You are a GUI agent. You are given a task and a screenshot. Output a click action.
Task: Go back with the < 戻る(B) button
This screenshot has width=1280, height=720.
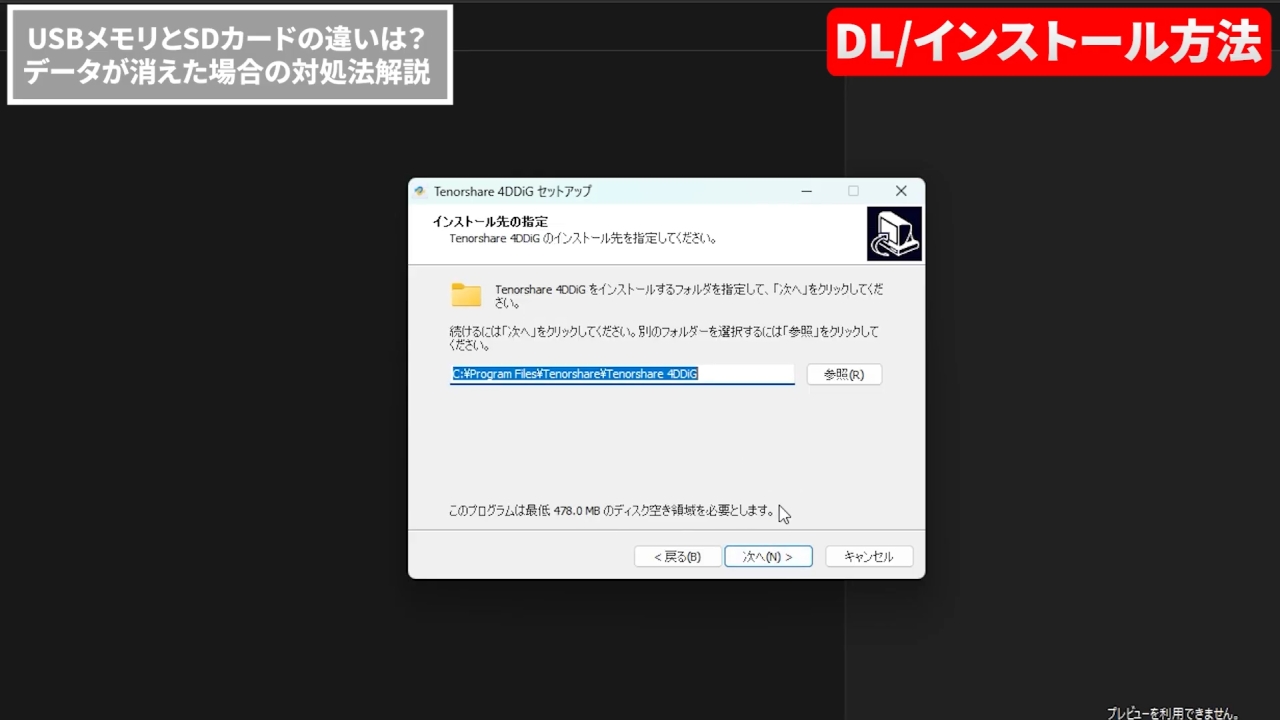(x=677, y=557)
